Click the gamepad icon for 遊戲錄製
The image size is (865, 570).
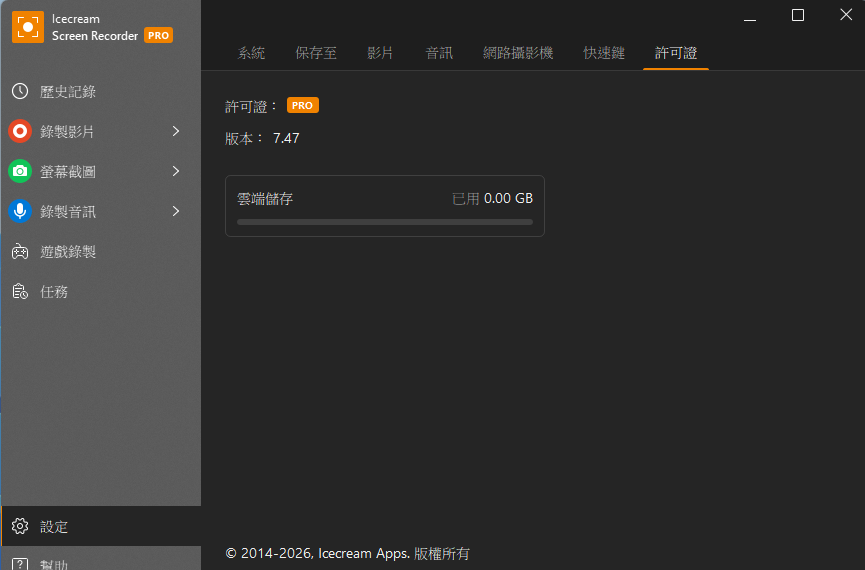point(20,252)
